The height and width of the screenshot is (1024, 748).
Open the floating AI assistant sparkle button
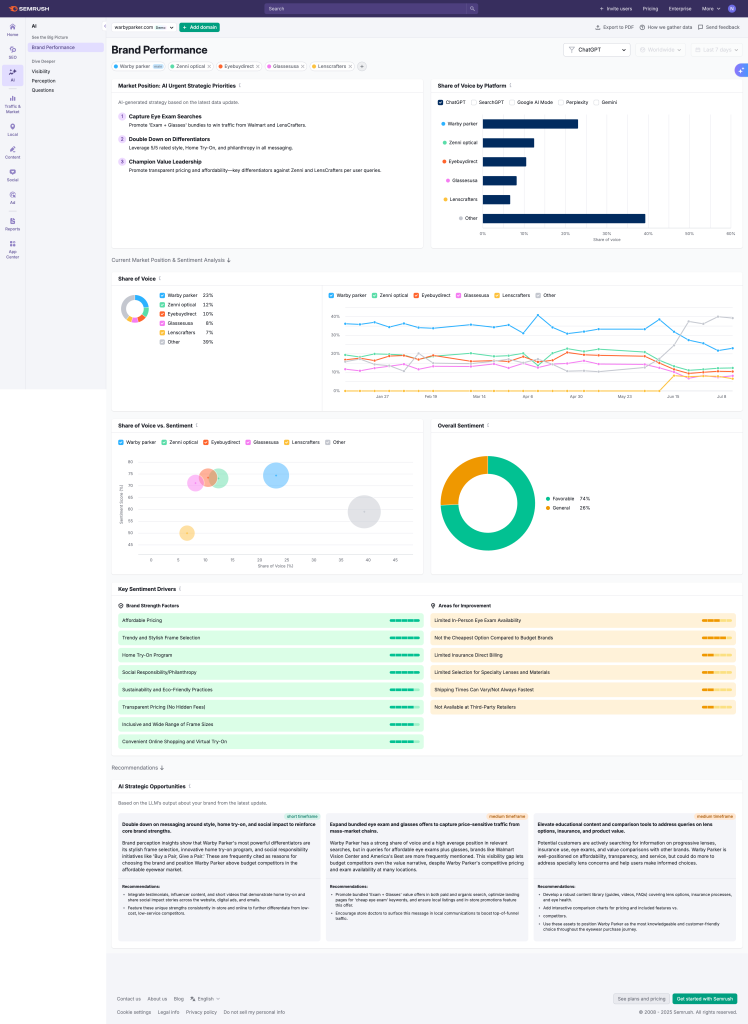(741, 70)
